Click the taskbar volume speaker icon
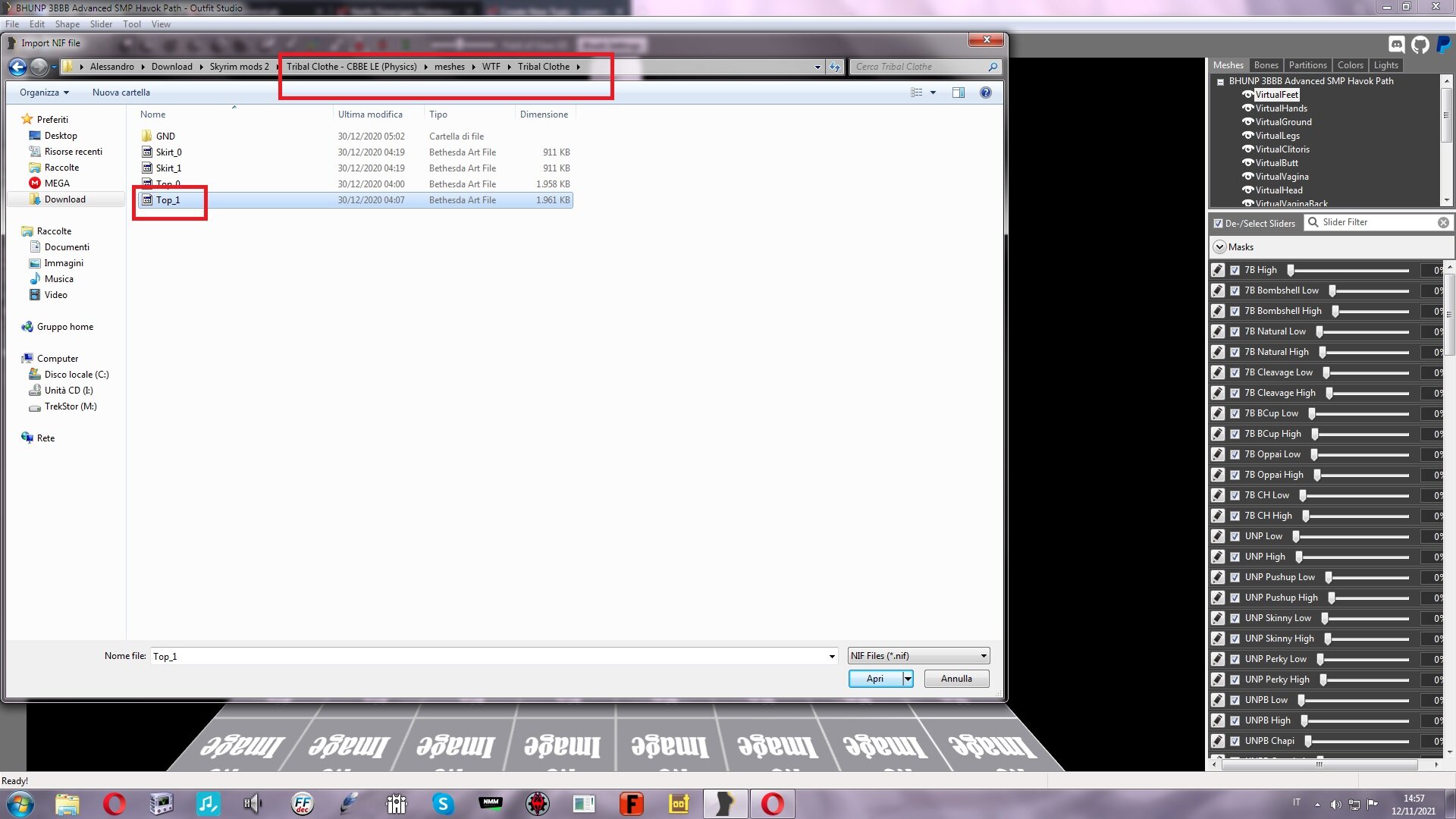 pyautogui.click(x=1335, y=804)
